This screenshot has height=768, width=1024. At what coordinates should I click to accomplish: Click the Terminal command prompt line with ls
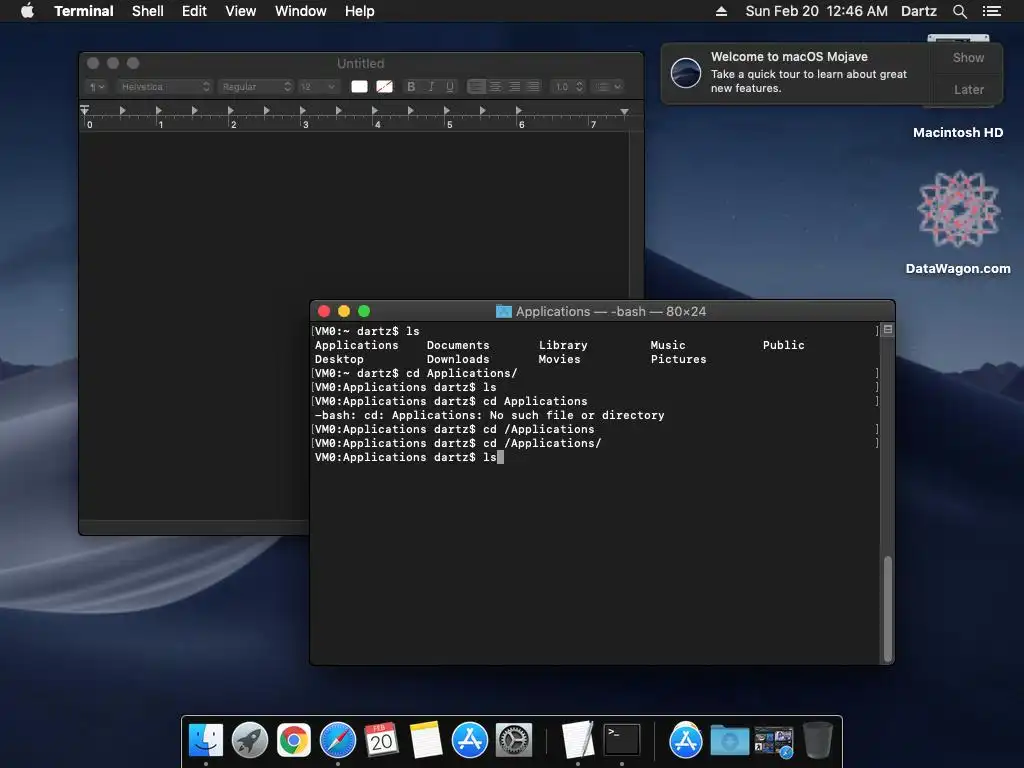[x=409, y=458]
